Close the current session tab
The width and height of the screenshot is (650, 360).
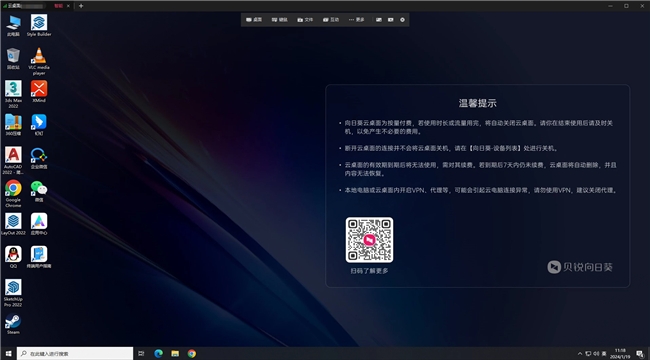[68, 6]
